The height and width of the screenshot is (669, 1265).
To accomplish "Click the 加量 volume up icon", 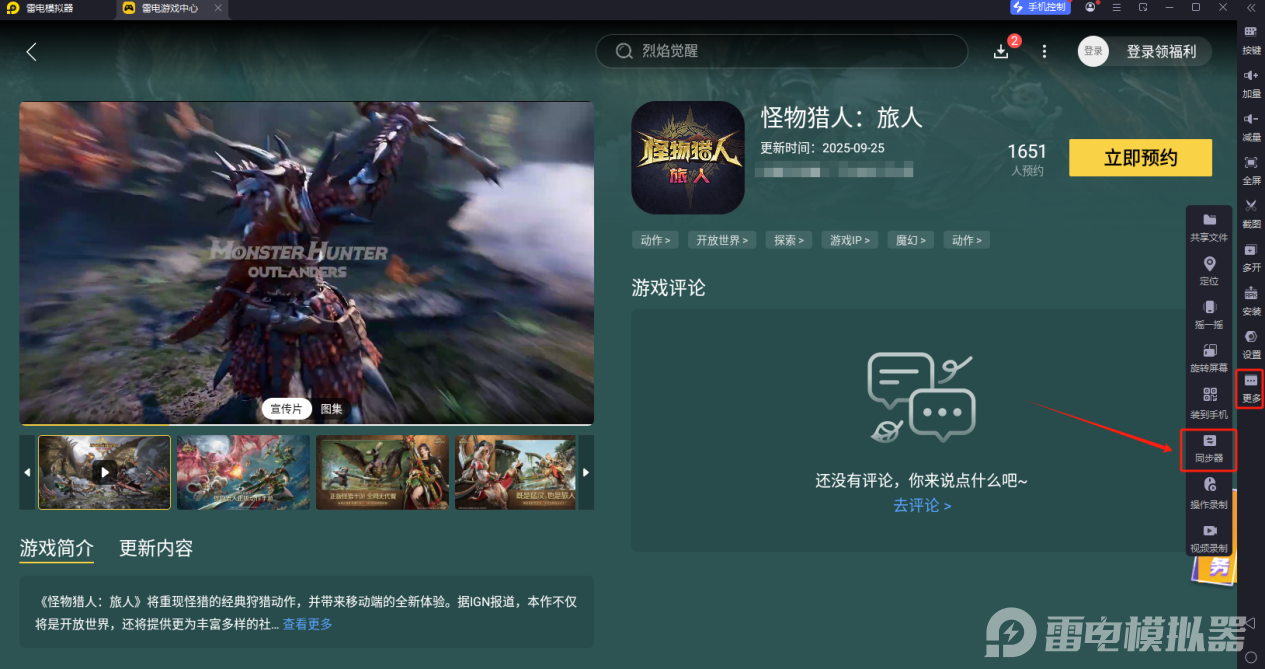I will pyautogui.click(x=1251, y=83).
